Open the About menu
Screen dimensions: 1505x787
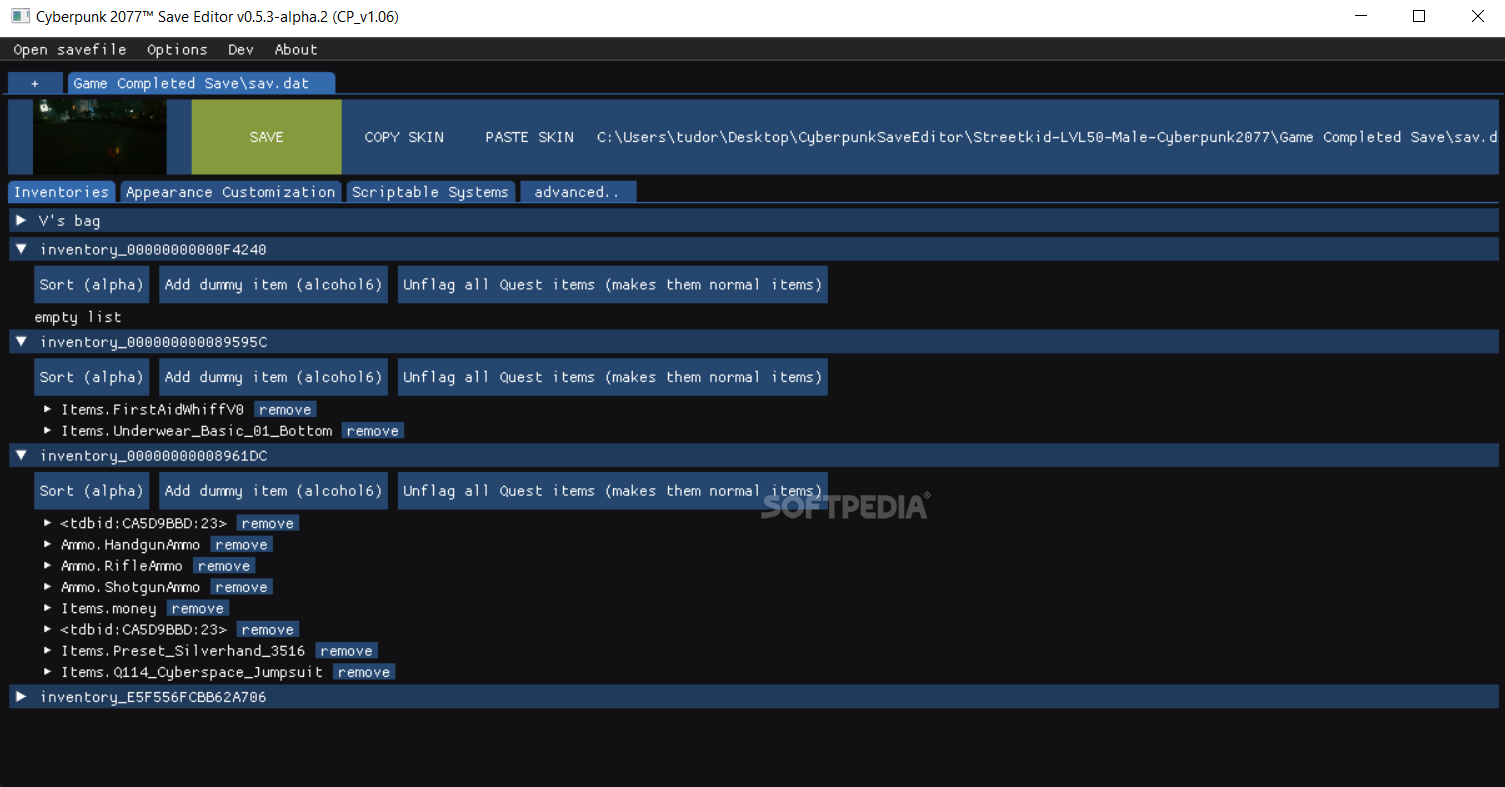(x=296, y=49)
